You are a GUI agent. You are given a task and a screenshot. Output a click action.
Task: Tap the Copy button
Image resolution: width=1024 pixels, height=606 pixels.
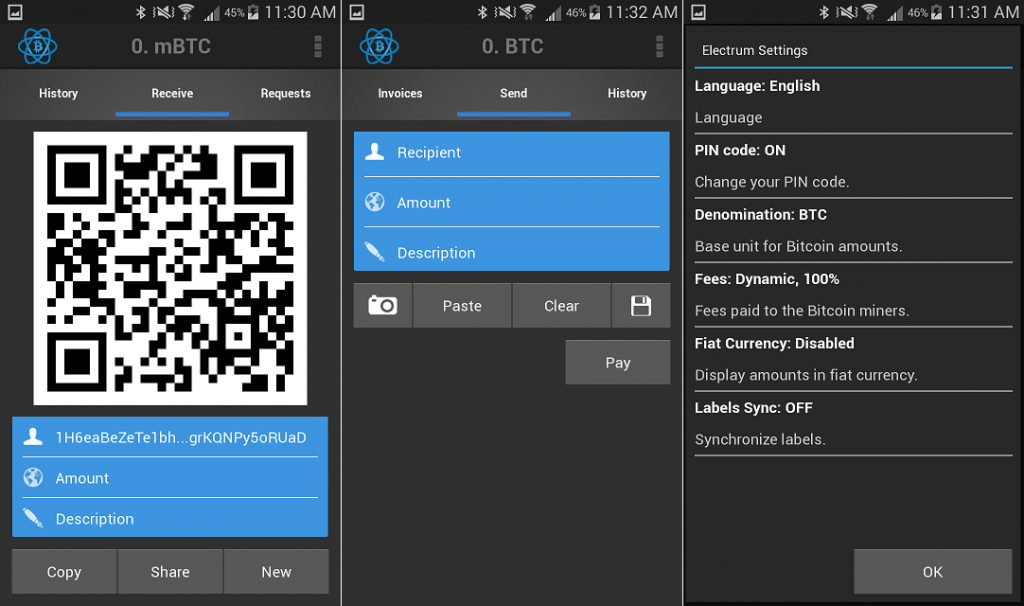[x=64, y=571]
